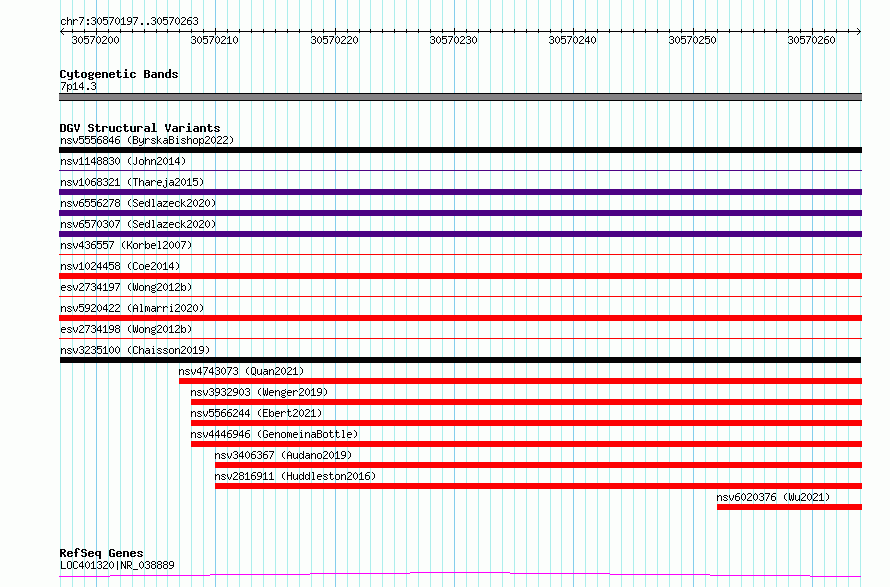Click the red bar under nsv5920422
The image size is (890, 587).
(460, 318)
